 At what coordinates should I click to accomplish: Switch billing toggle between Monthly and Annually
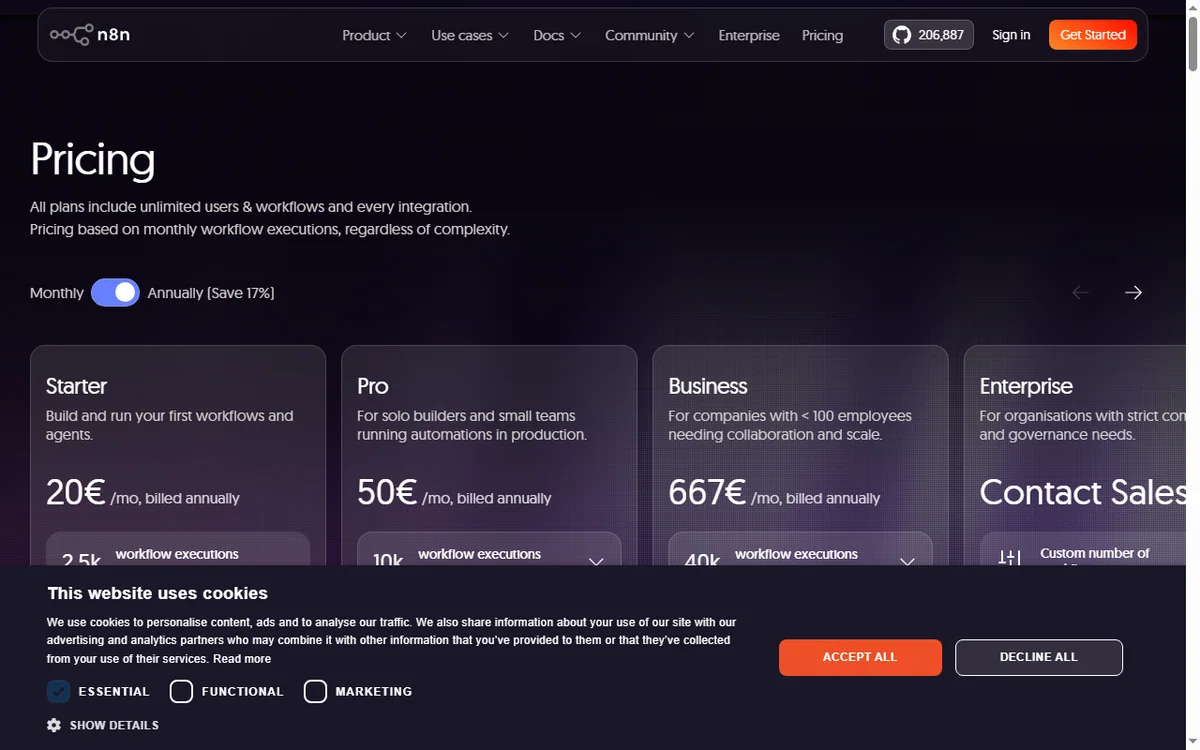click(x=115, y=292)
